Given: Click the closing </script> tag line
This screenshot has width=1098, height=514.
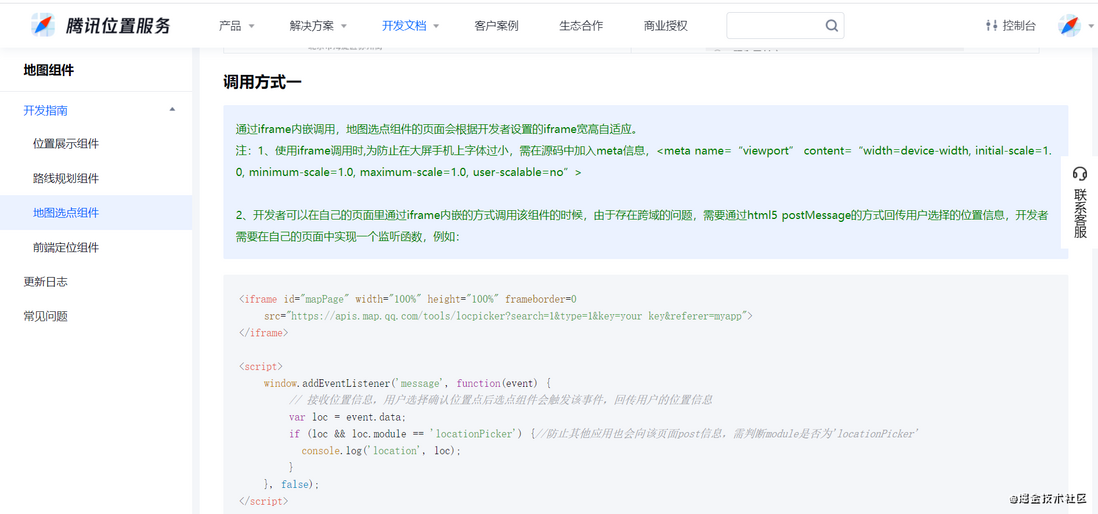Looking at the screenshot, I should [x=263, y=501].
